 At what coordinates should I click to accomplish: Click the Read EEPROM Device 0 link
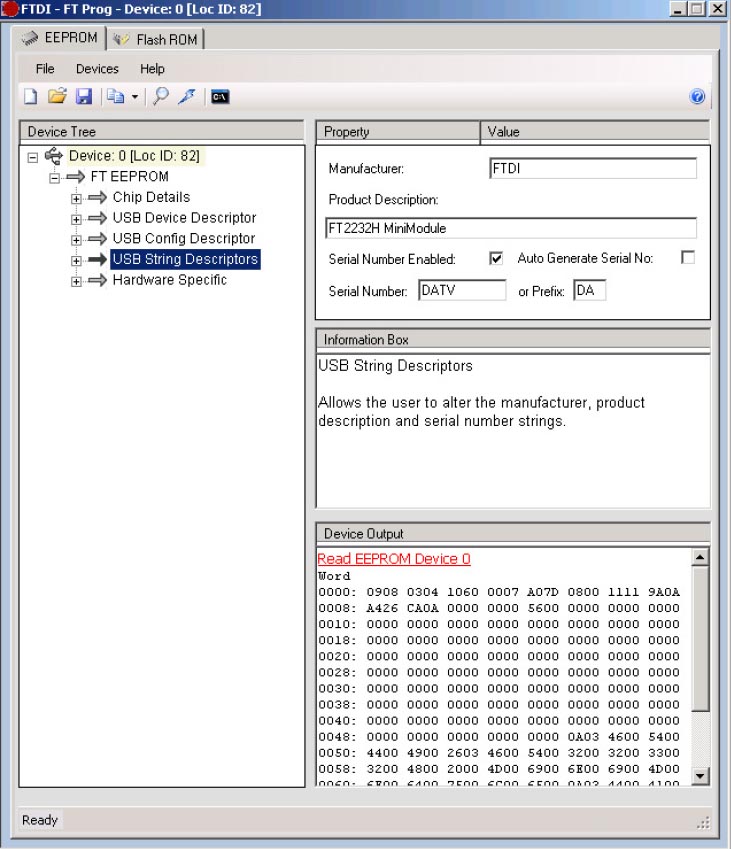click(394, 559)
